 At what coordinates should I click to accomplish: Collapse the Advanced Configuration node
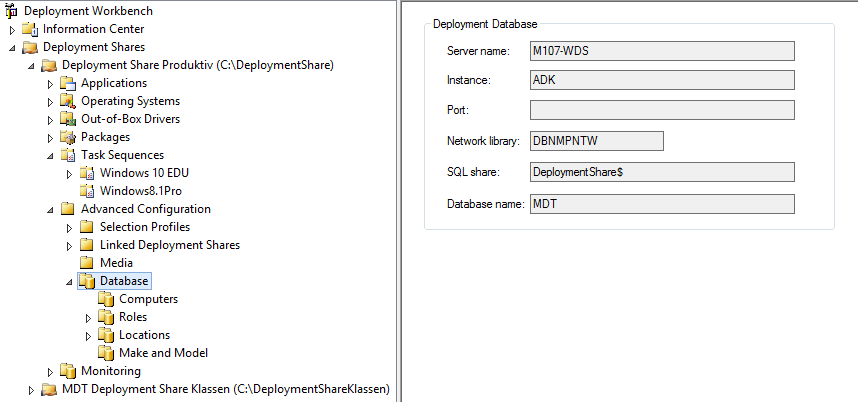click(50, 210)
